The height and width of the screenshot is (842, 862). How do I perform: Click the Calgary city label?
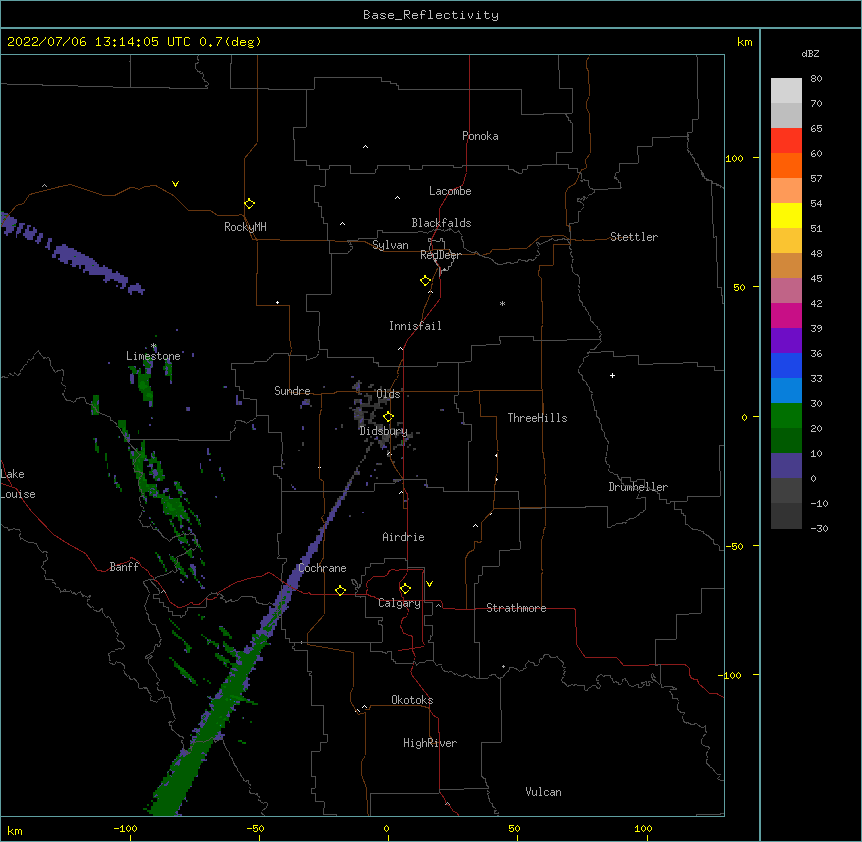[399, 603]
